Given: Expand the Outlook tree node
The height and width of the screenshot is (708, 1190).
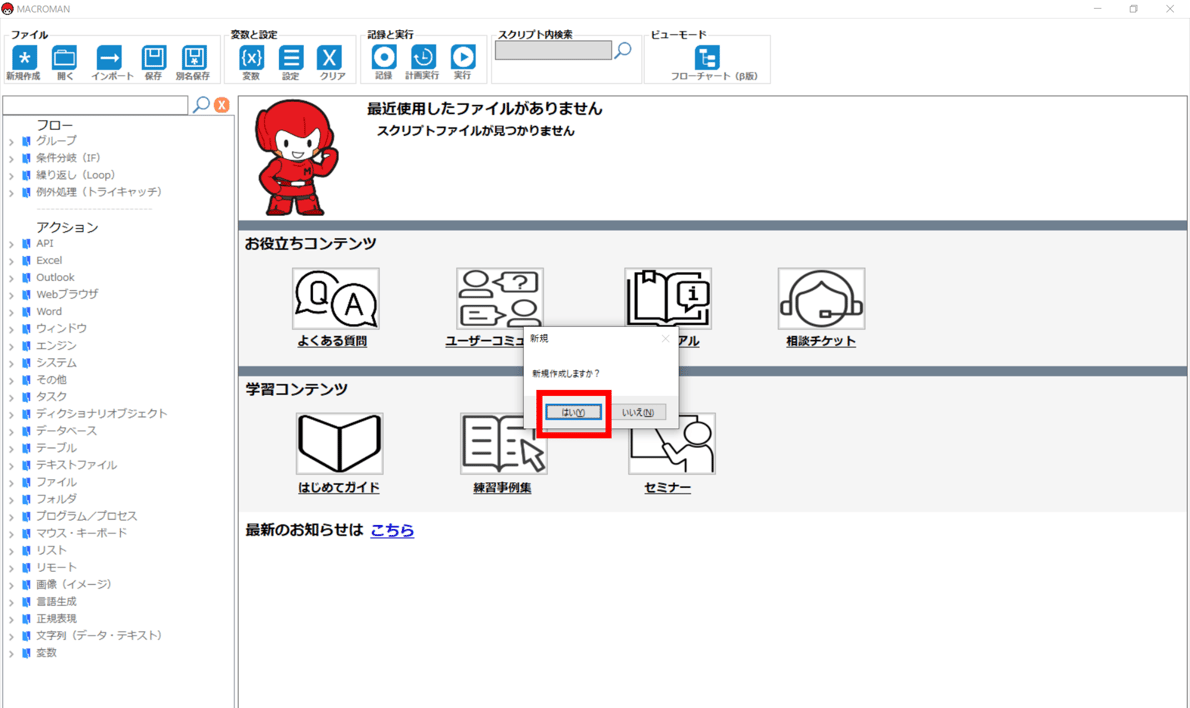Looking at the screenshot, I should (11, 278).
